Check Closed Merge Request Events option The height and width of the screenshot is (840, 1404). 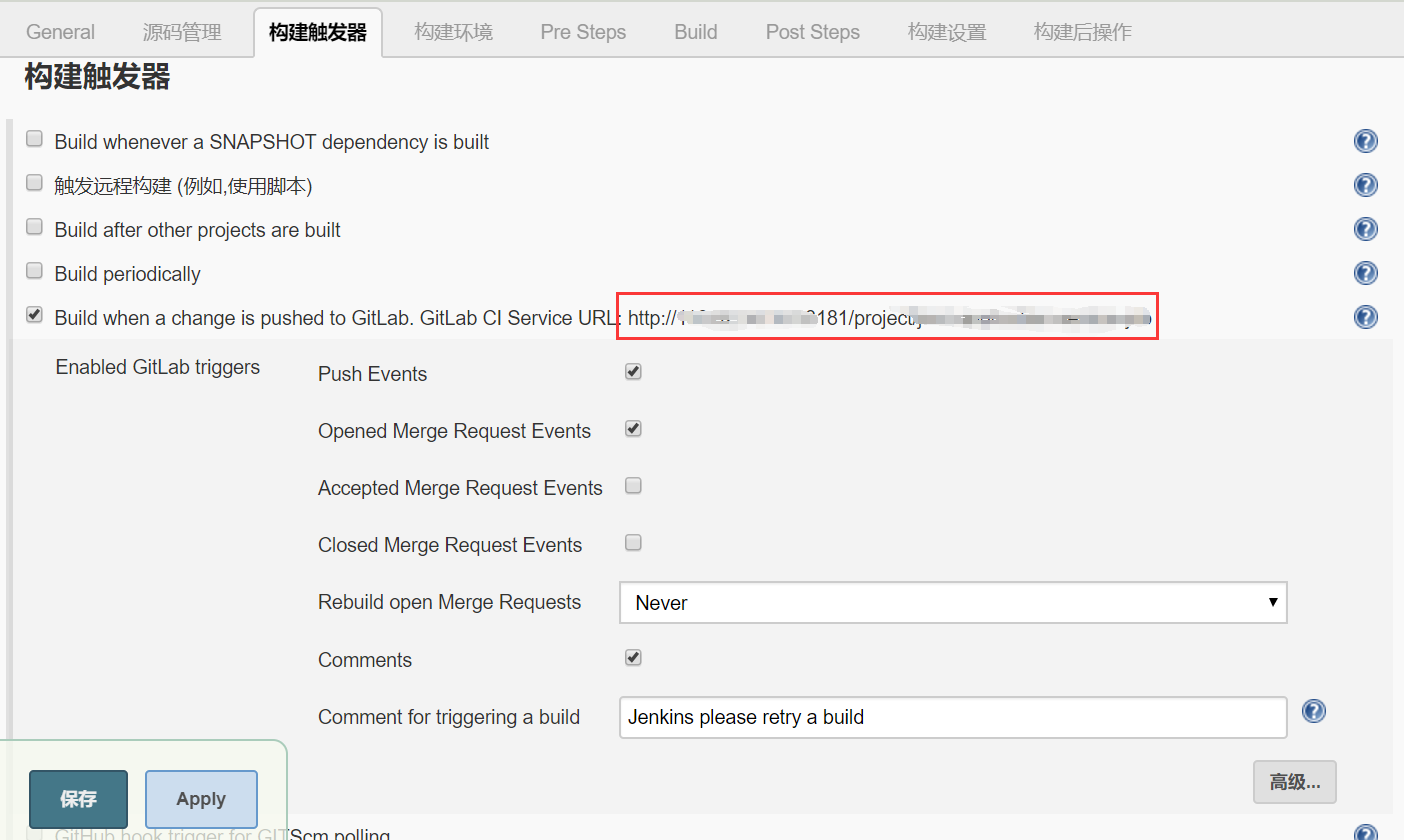[633, 543]
